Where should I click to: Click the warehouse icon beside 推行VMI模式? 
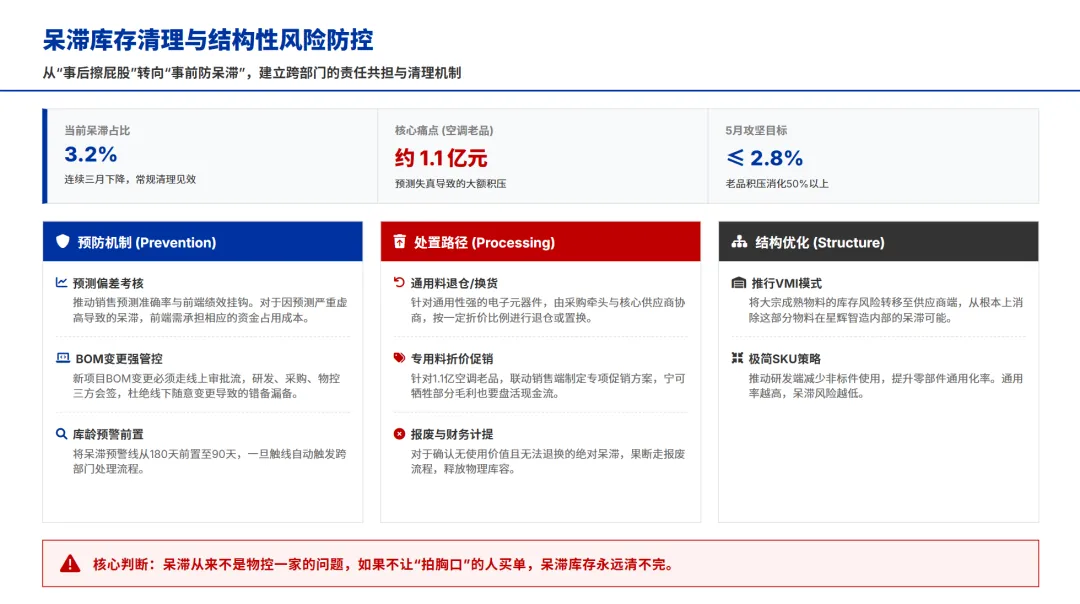click(738, 283)
